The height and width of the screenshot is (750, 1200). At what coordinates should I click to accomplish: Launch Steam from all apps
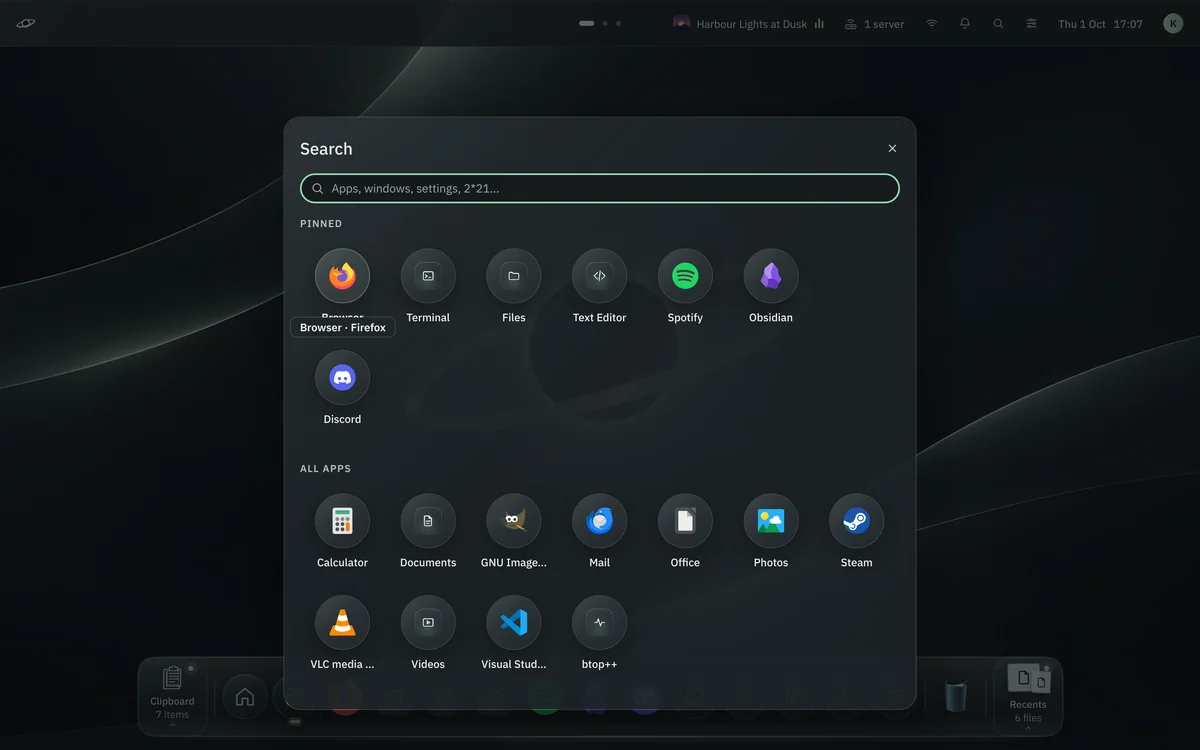coord(856,521)
